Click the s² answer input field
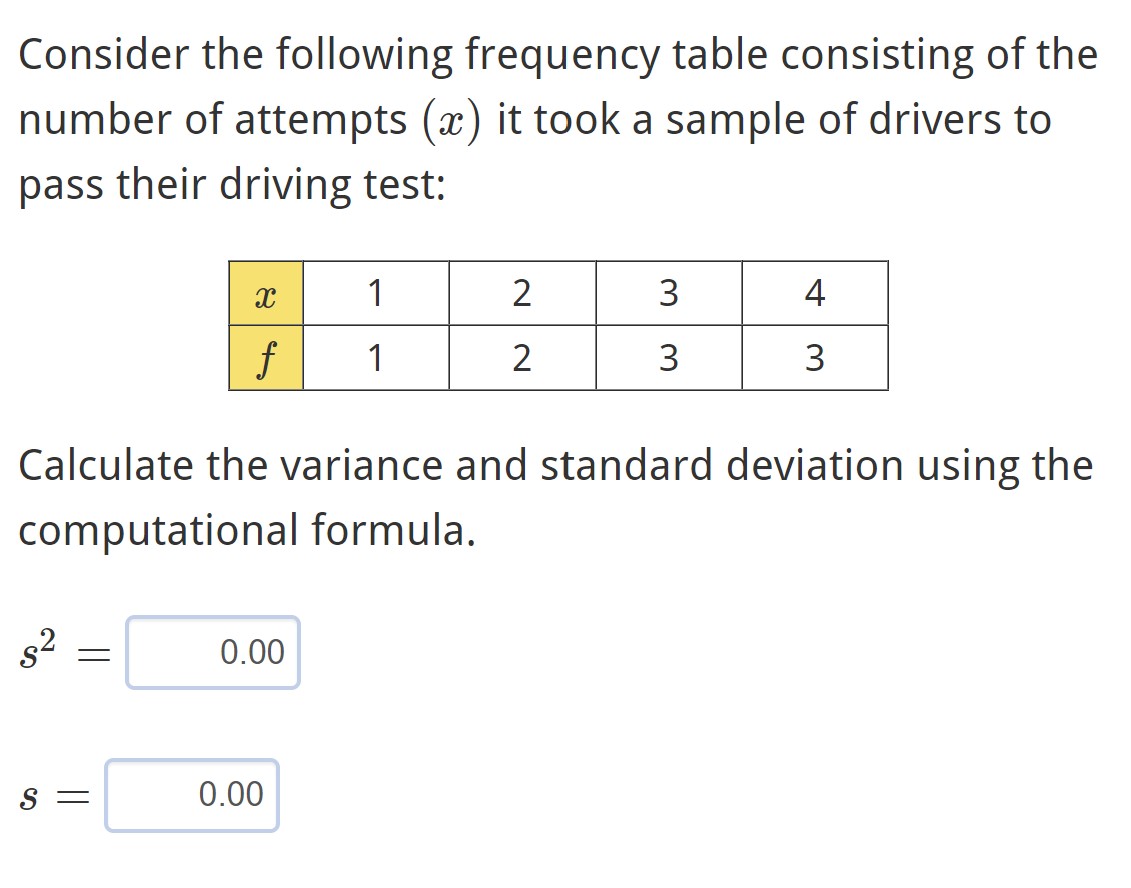Viewport: 1131px width, 888px height. [212, 653]
